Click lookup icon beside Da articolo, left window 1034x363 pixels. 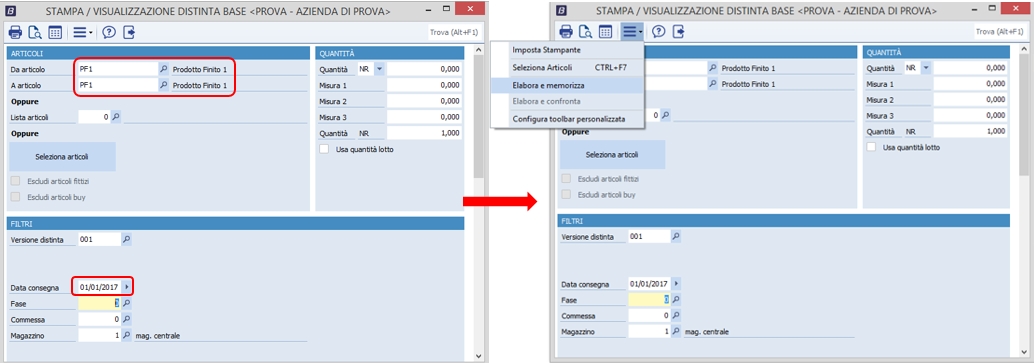[x=164, y=69]
